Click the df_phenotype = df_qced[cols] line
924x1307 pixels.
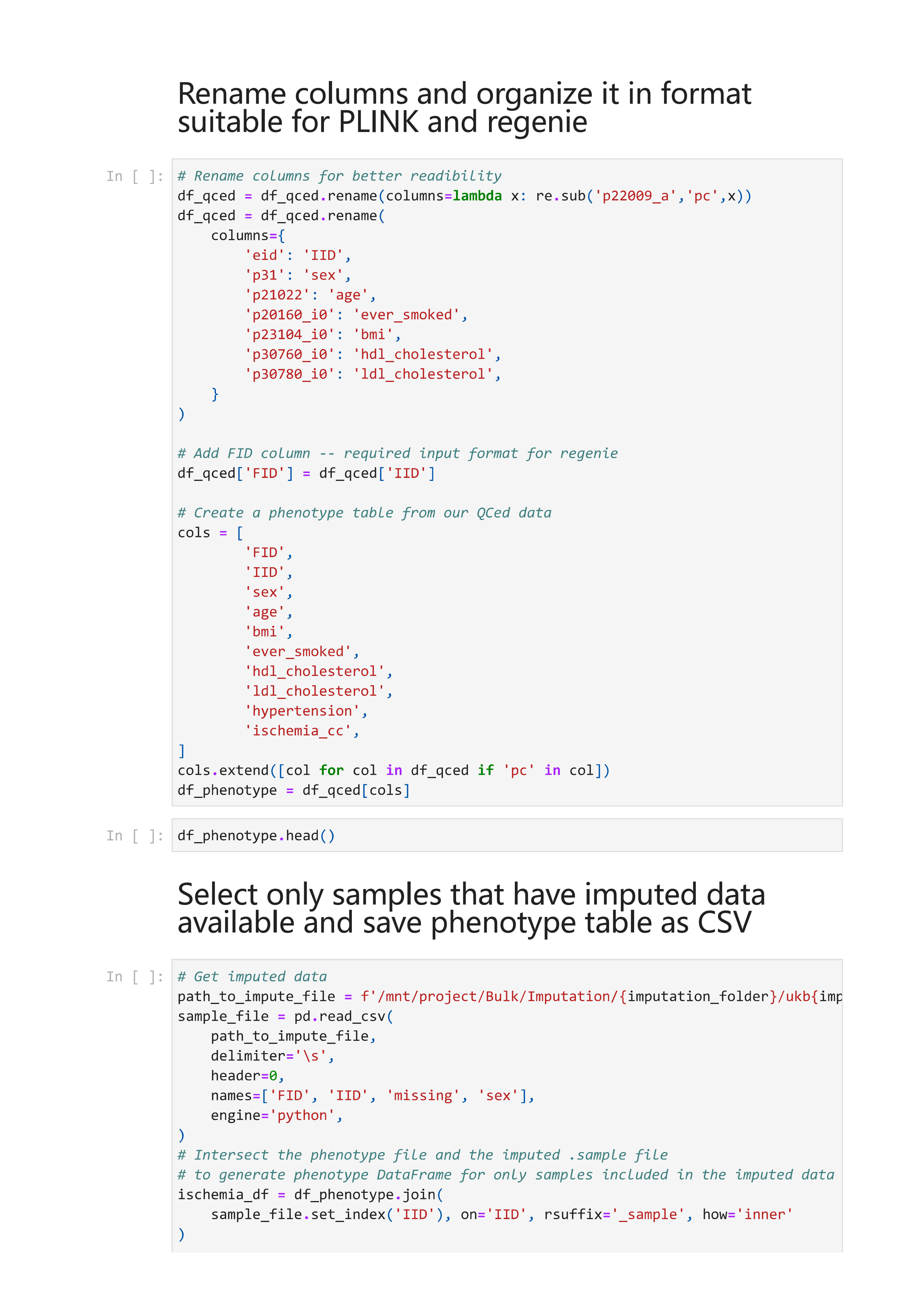293,791
